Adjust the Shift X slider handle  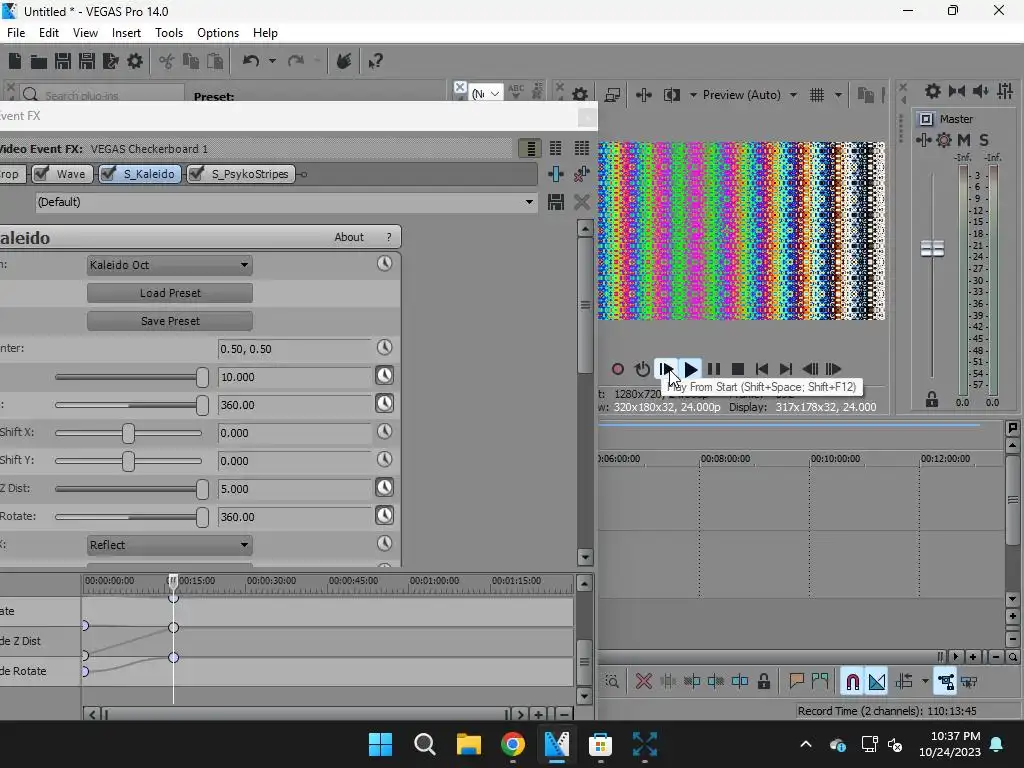[x=128, y=433]
